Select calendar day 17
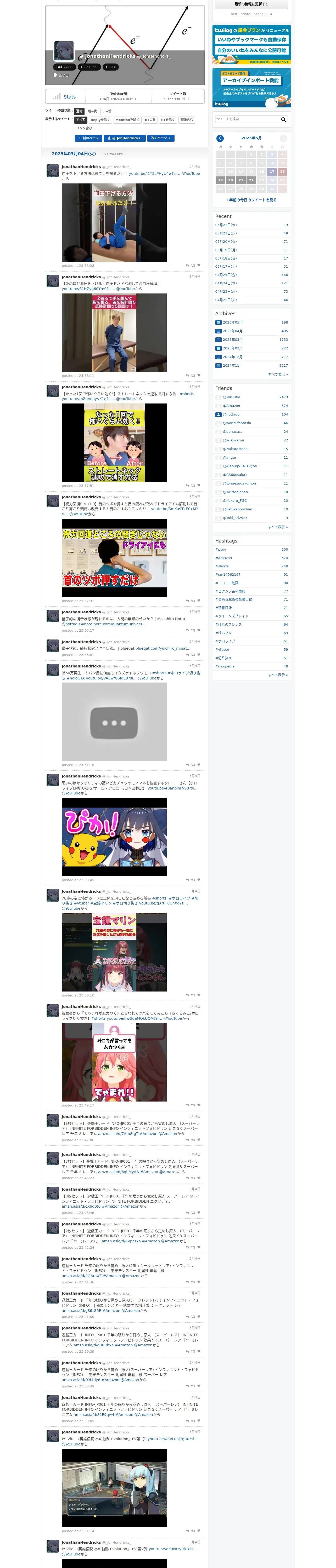The height and width of the screenshot is (1568, 336). [x=272, y=172]
